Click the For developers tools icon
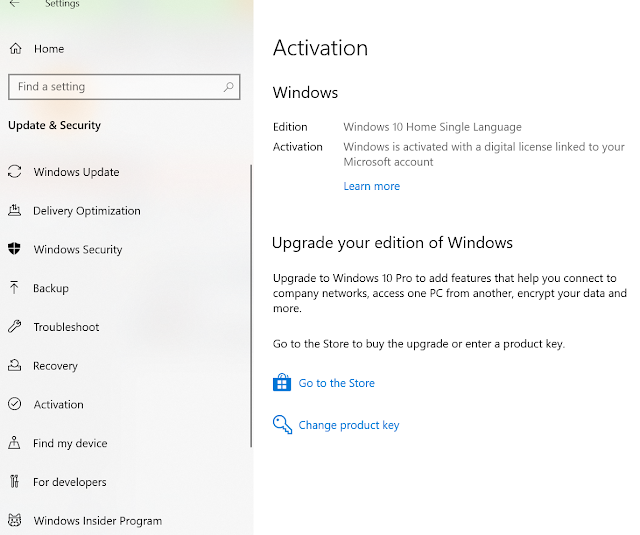Screen dimensions: 640x535 pyautogui.click(x=14, y=482)
